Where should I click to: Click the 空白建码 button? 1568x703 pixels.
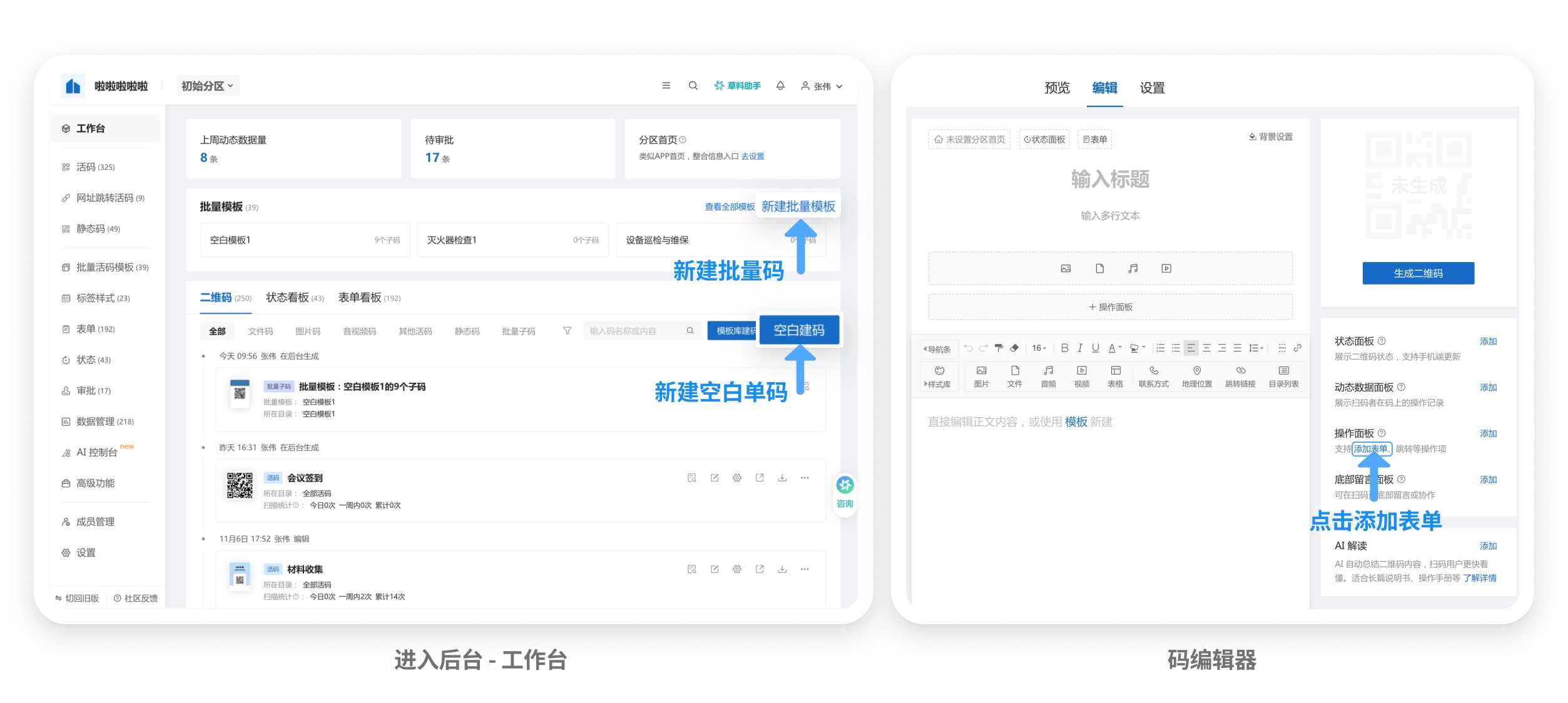click(x=799, y=330)
